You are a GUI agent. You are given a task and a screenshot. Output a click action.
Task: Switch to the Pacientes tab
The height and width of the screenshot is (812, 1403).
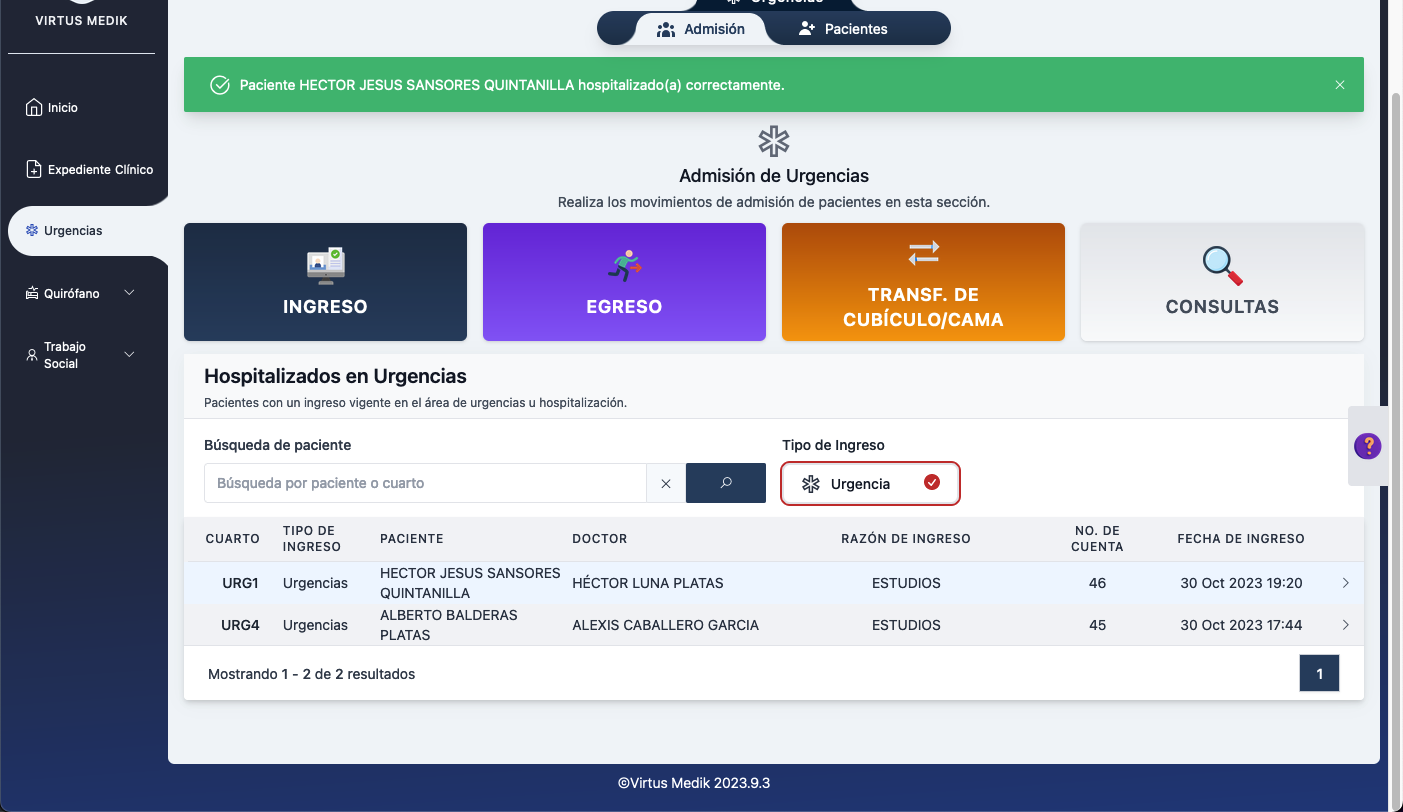[x=843, y=29]
